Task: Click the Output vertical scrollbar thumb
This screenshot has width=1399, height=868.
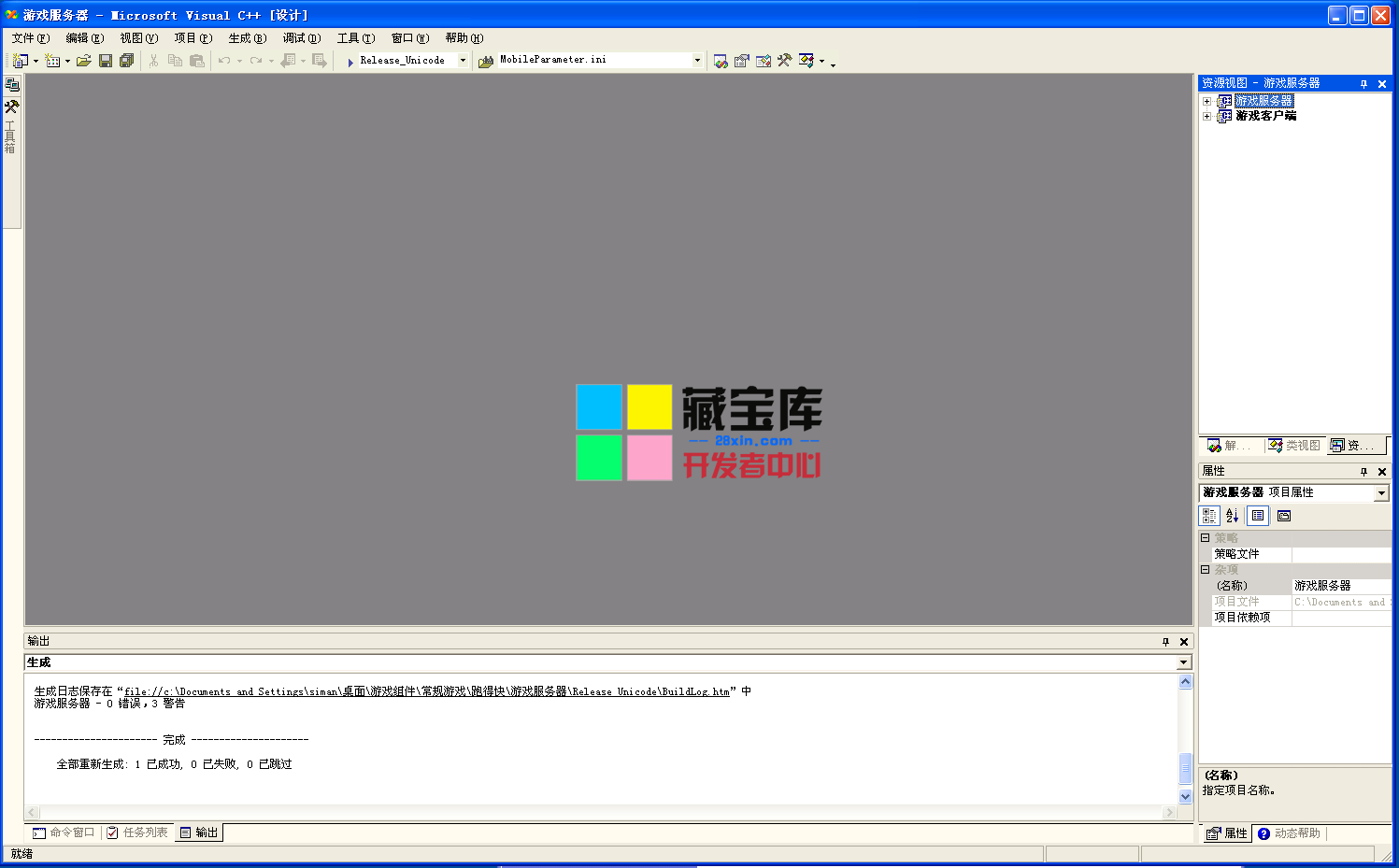Action: tap(1185, 768)
